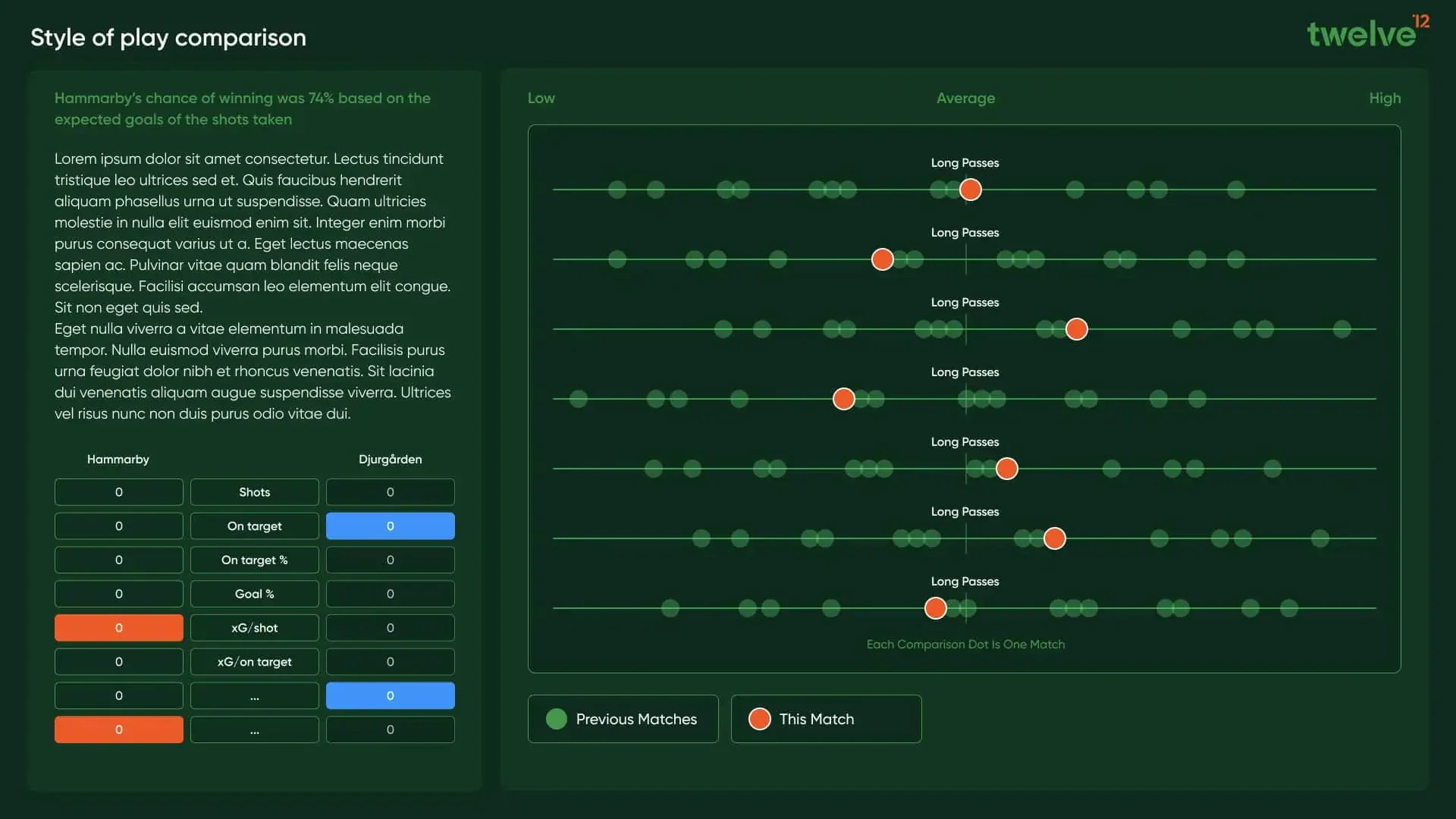
Task: Click the orange This Match legend dot
Action: click(x=760, y=719)
